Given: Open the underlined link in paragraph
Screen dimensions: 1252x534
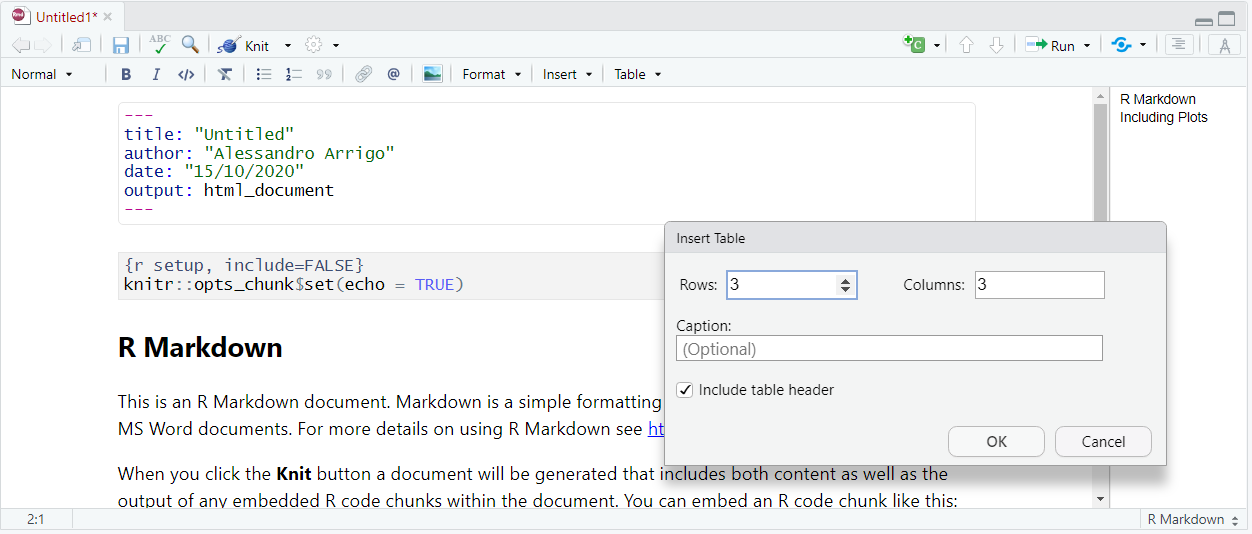Looking at the screenshot, I should point(656,431).
